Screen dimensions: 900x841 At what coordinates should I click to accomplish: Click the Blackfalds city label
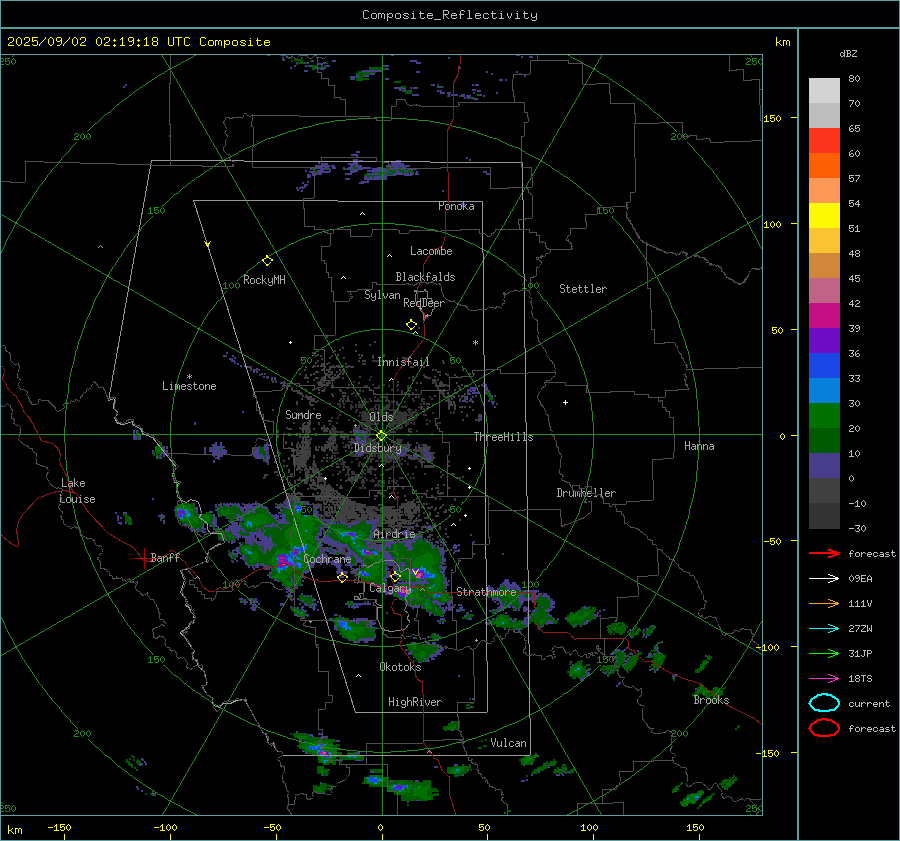point(425,277)
